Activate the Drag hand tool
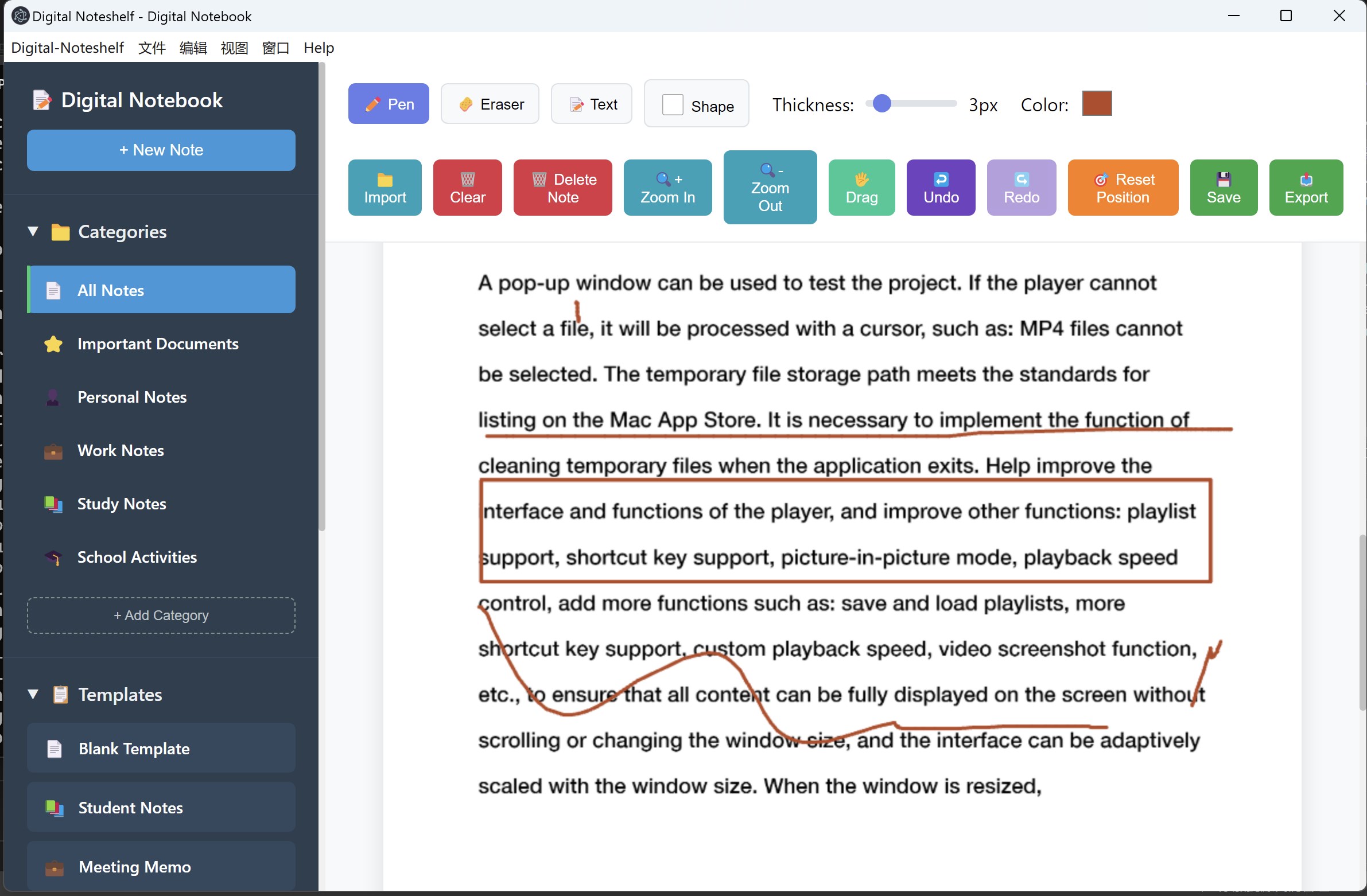The height and width of the screenshot is (896, 1367). 861,188
